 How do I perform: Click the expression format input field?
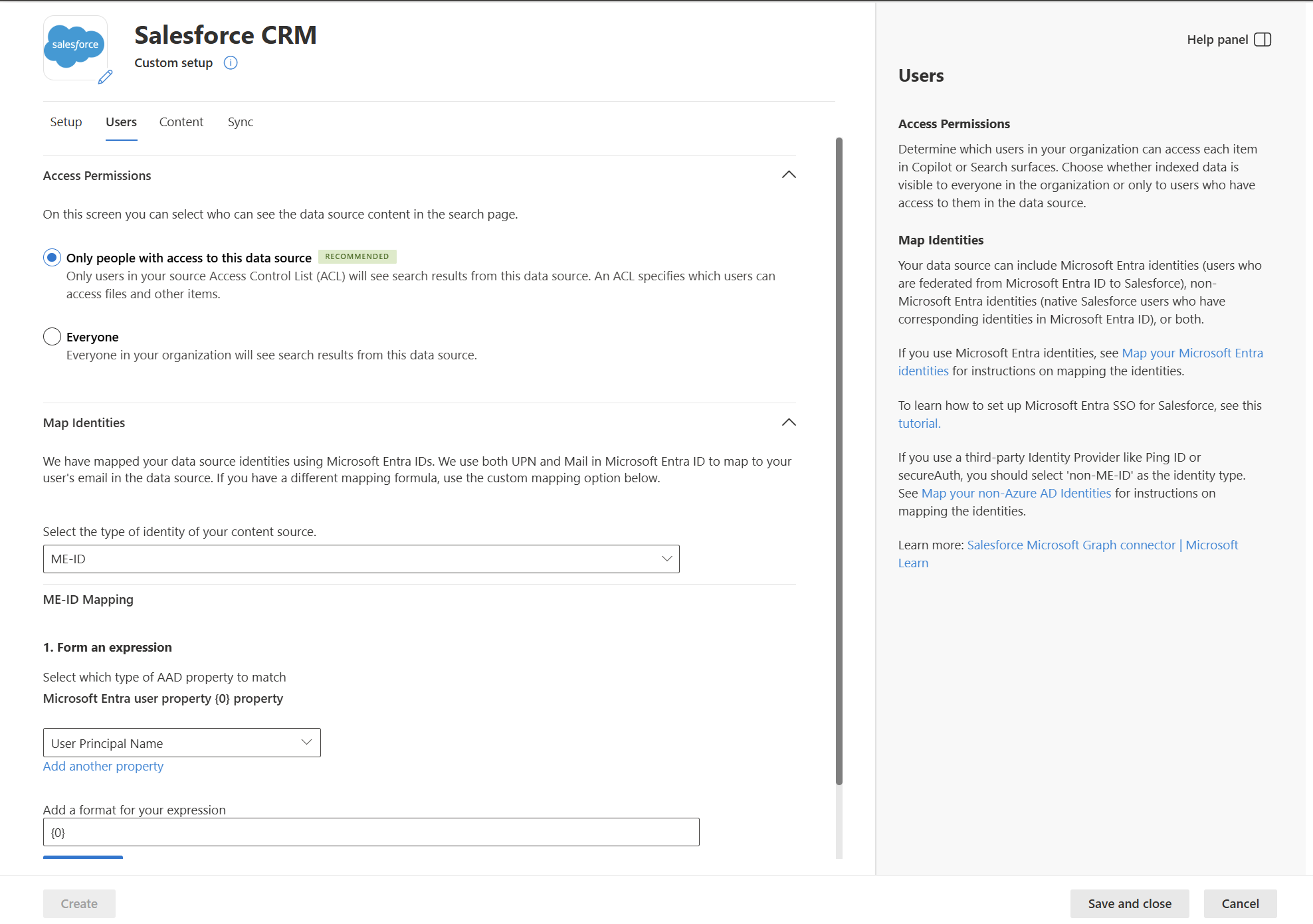tap(371, 832)
